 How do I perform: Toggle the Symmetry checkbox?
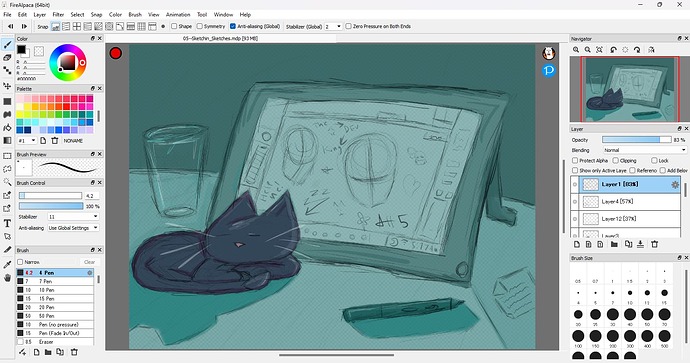199,26
